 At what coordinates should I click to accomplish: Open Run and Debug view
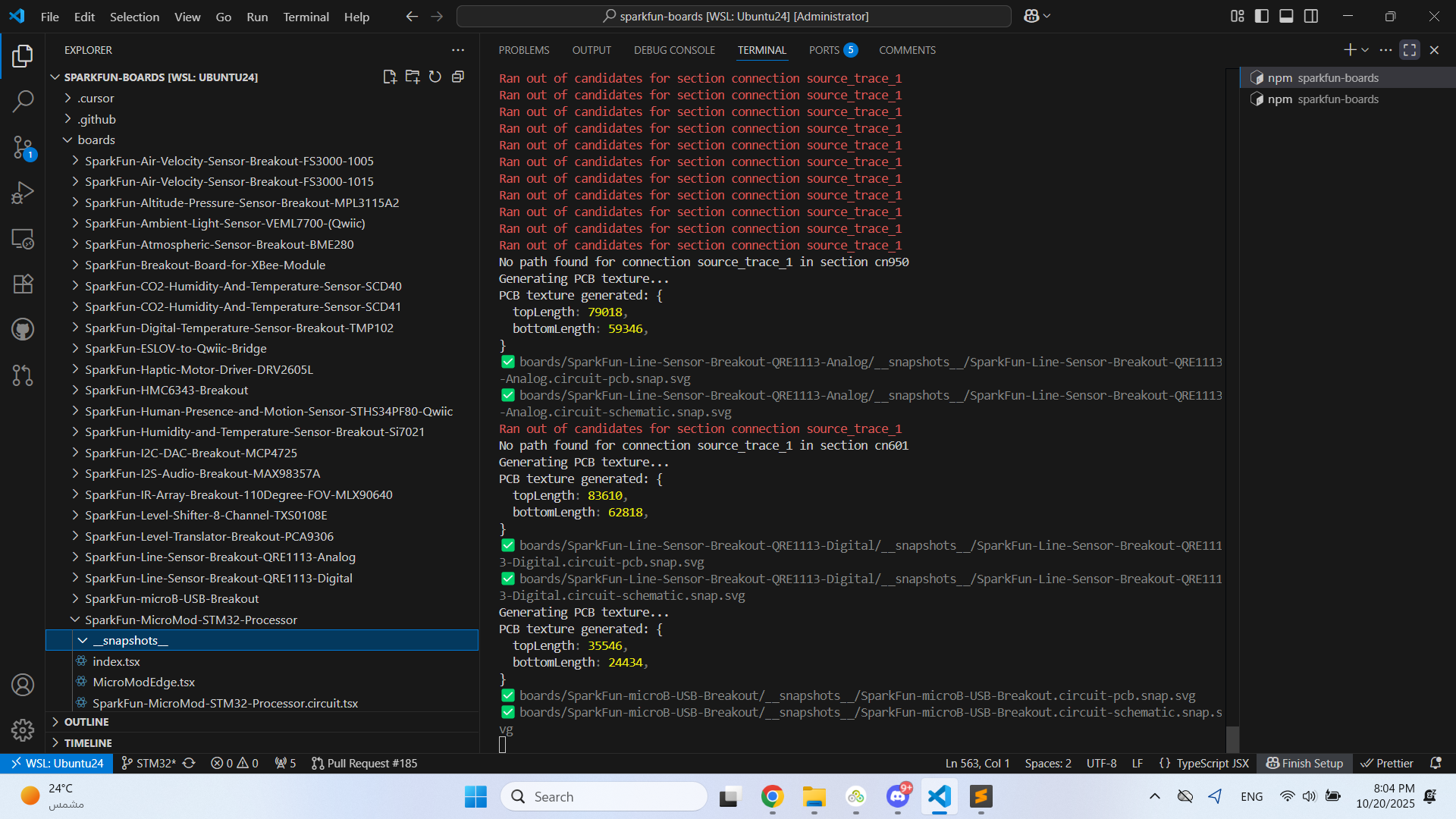click(23, 193)
